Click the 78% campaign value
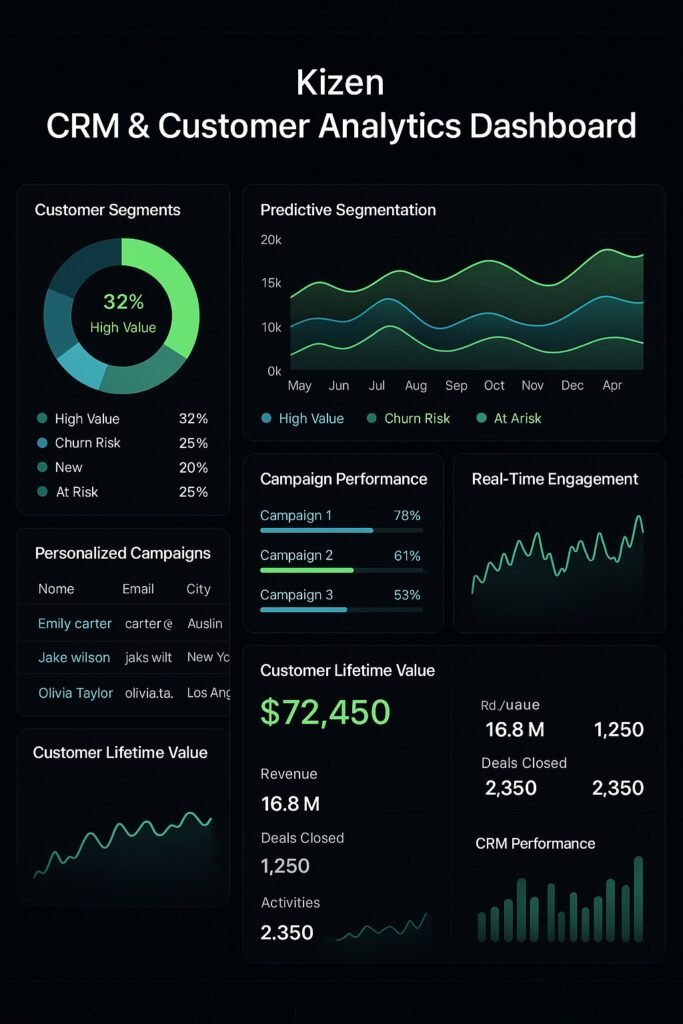Viewport: 683px width, 1024px height. click(407, 515)
